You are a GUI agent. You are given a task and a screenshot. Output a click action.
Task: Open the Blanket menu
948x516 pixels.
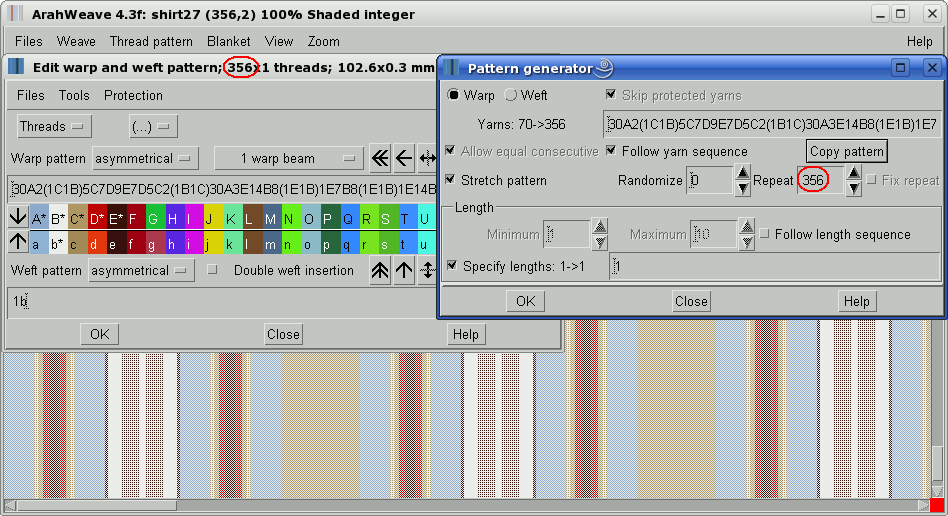229,41
